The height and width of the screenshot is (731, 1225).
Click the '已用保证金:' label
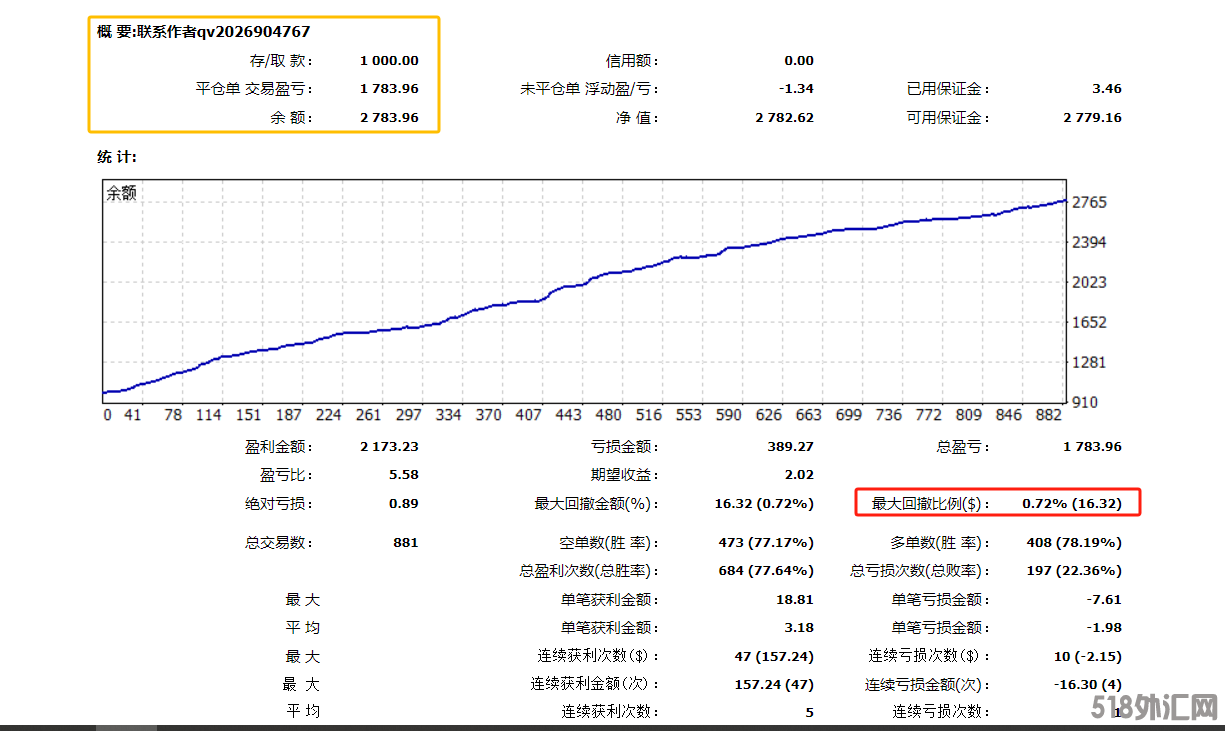[948, 89]
